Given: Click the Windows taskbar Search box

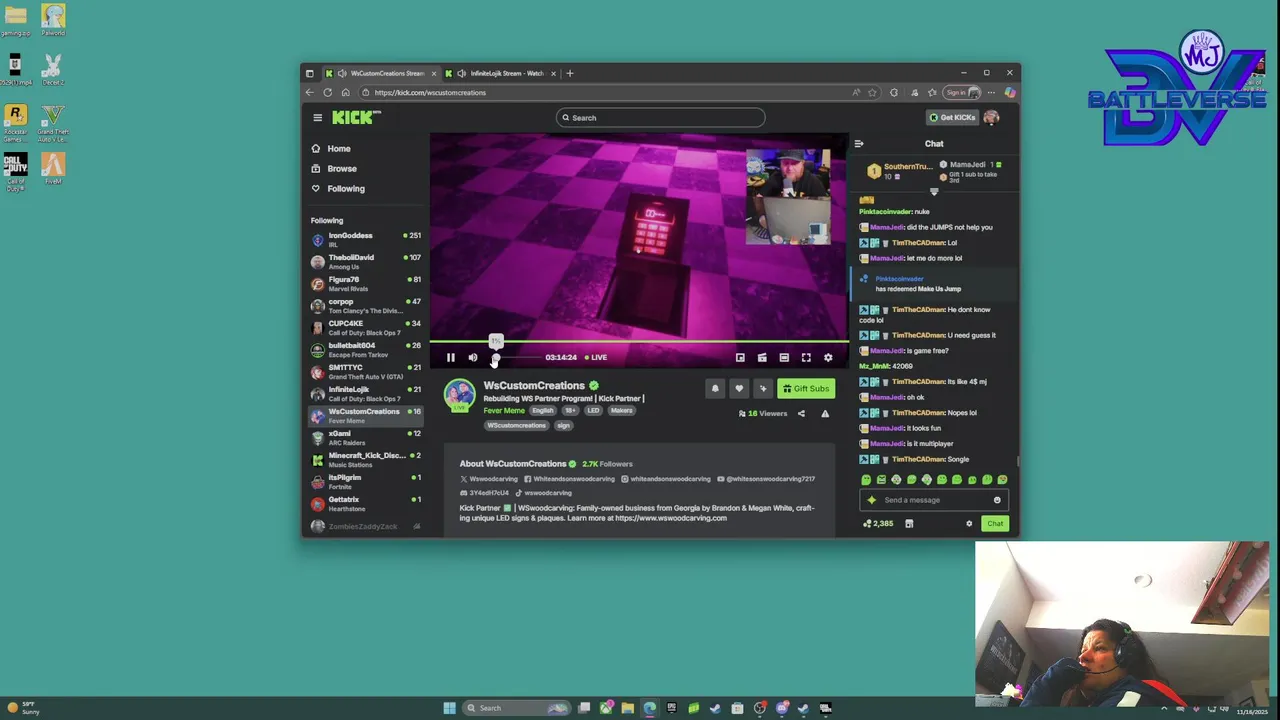Looking at the screenshot, I should point(518,708).
